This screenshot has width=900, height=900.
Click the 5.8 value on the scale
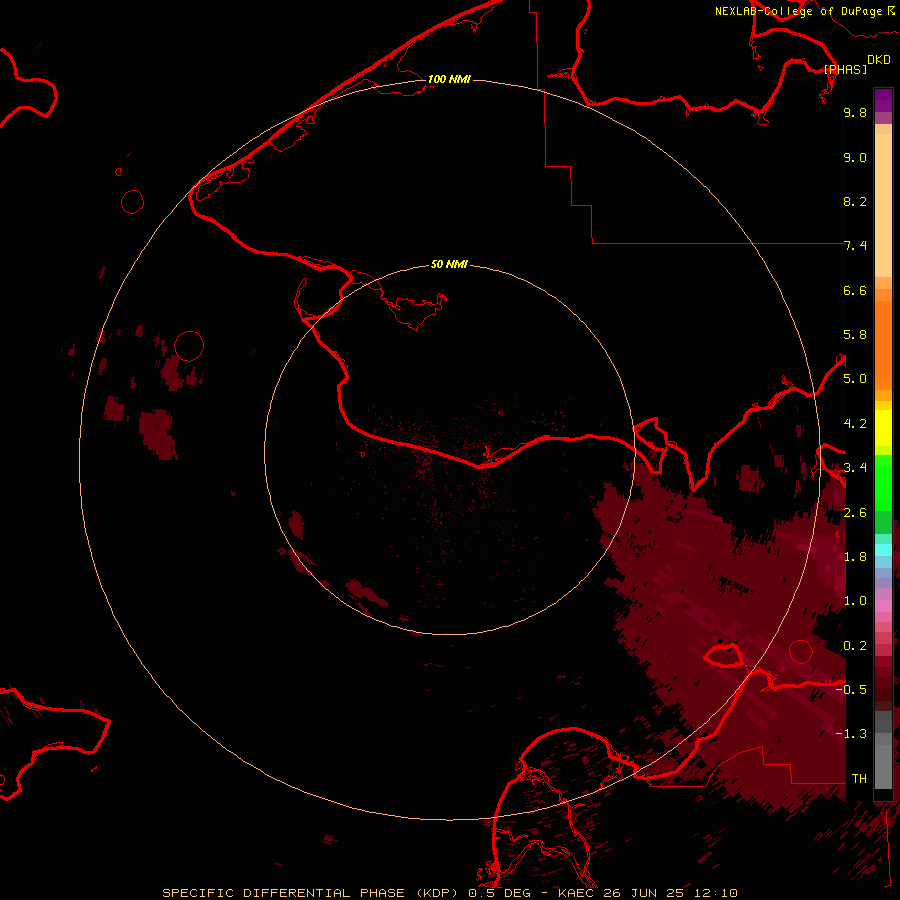point(855,335)
